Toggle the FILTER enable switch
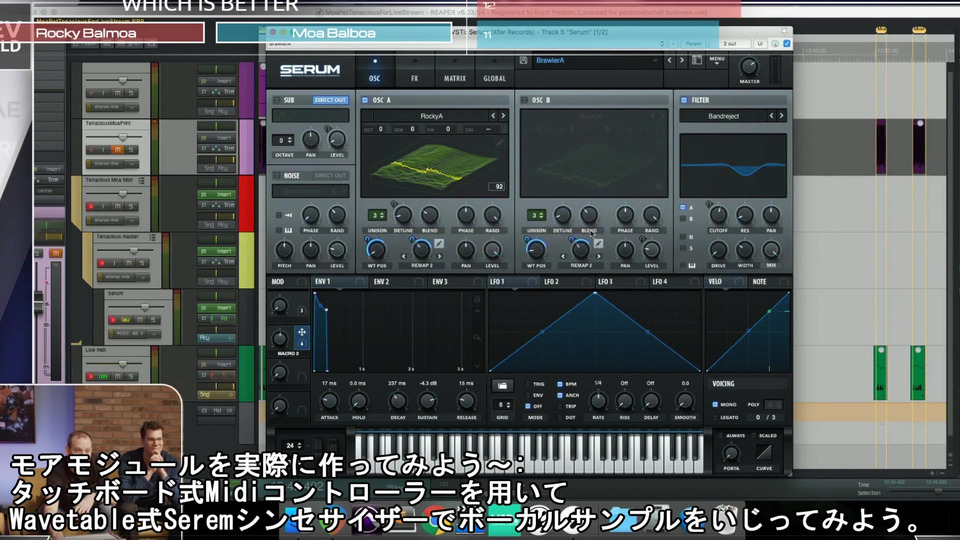Viewport: 960px width, 540px height. click(684, 100)
